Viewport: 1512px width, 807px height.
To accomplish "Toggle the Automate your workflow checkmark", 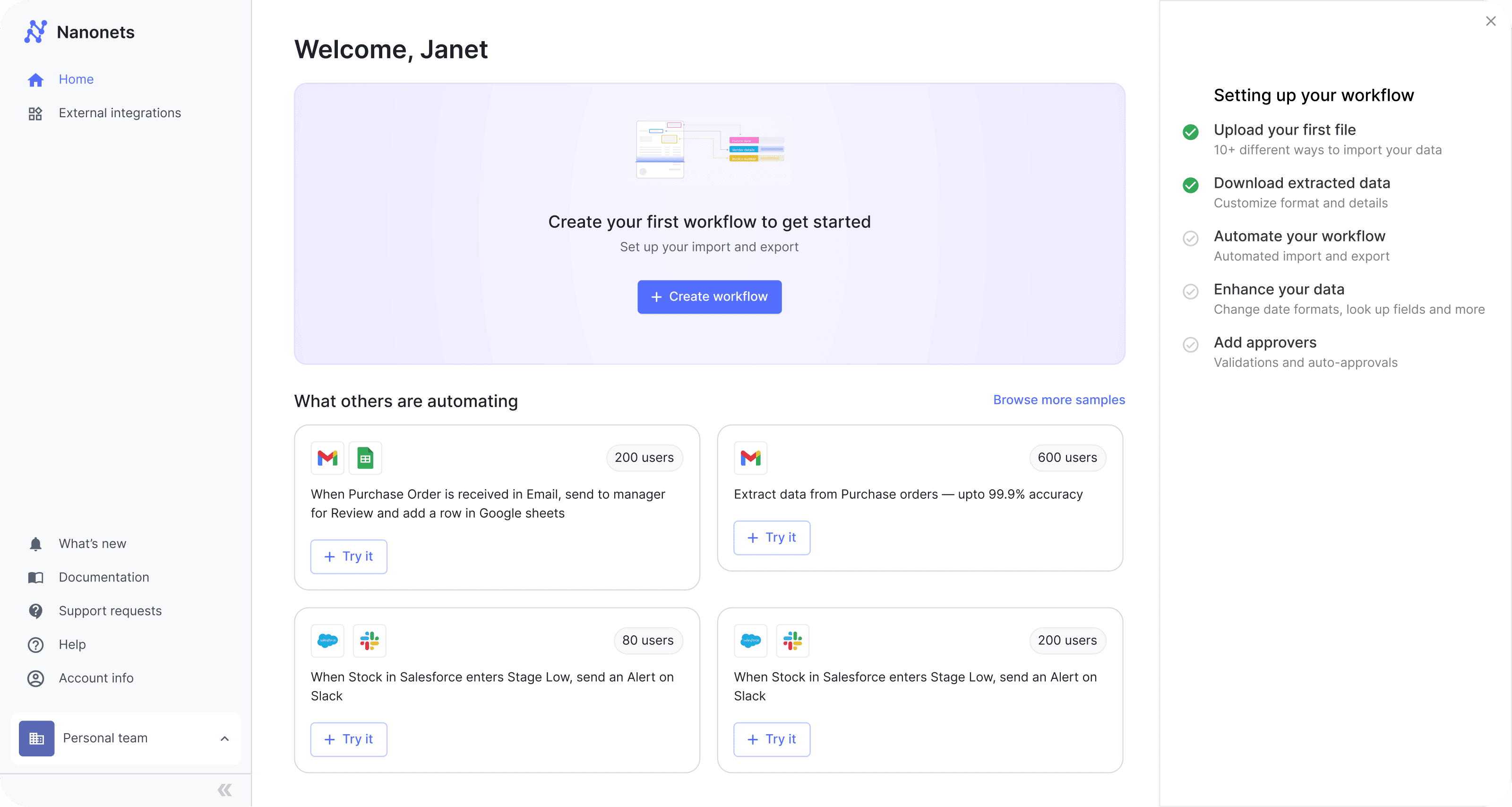I will click(1190, 238).
